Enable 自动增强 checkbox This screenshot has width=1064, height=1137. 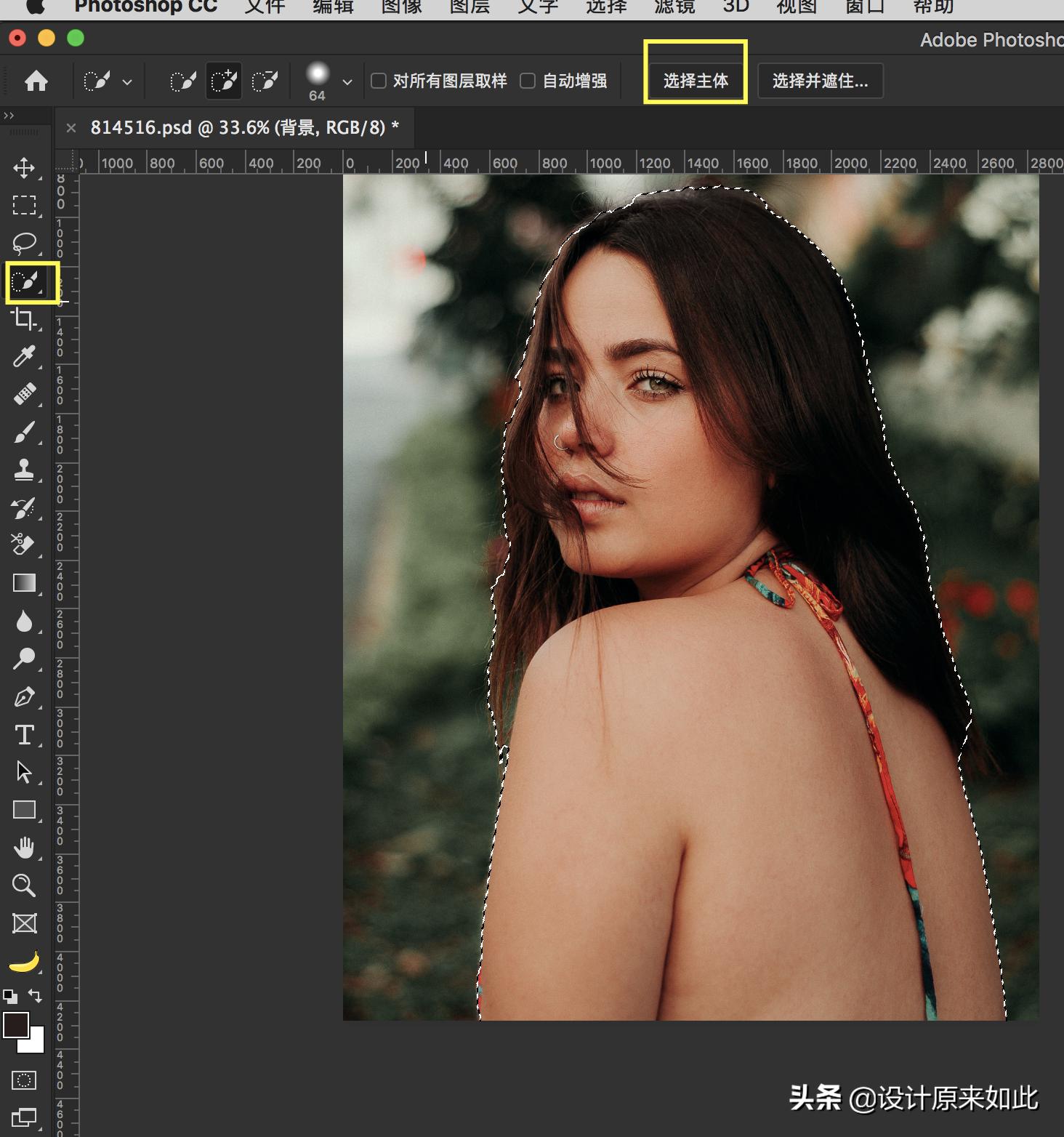point(528,81)
